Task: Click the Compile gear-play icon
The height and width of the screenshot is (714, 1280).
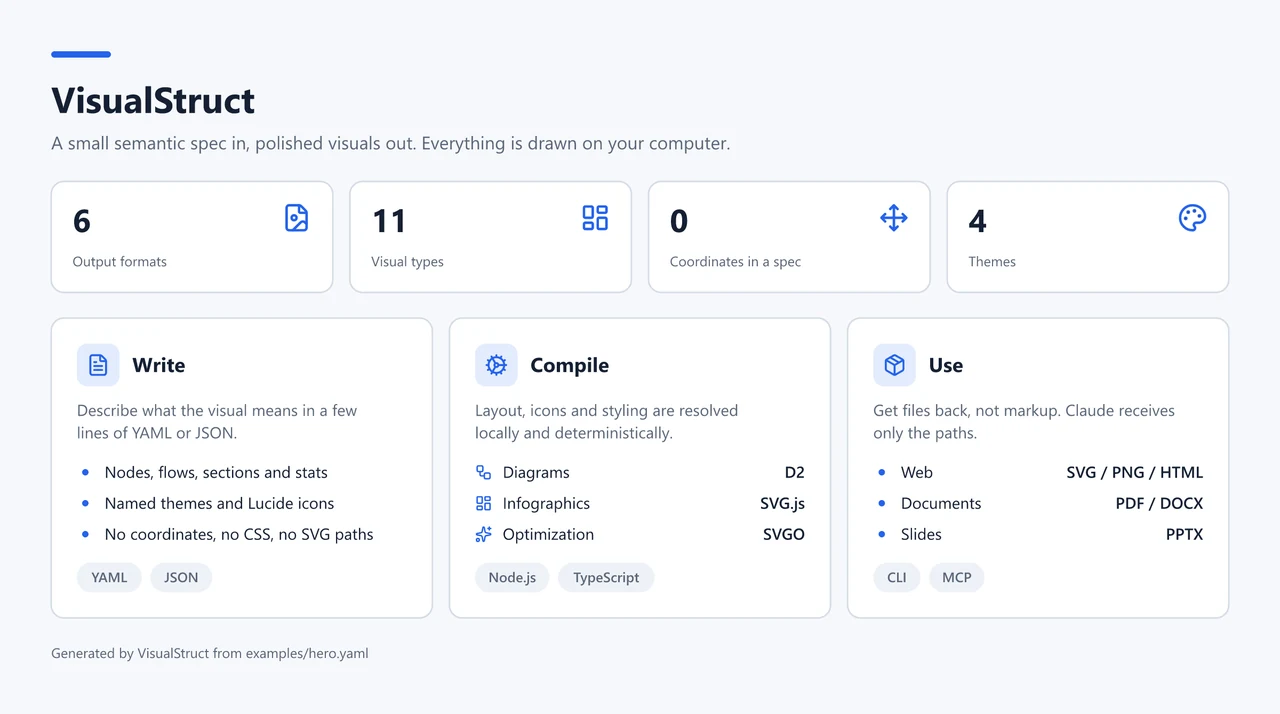Action: click(x=496, y=365)
